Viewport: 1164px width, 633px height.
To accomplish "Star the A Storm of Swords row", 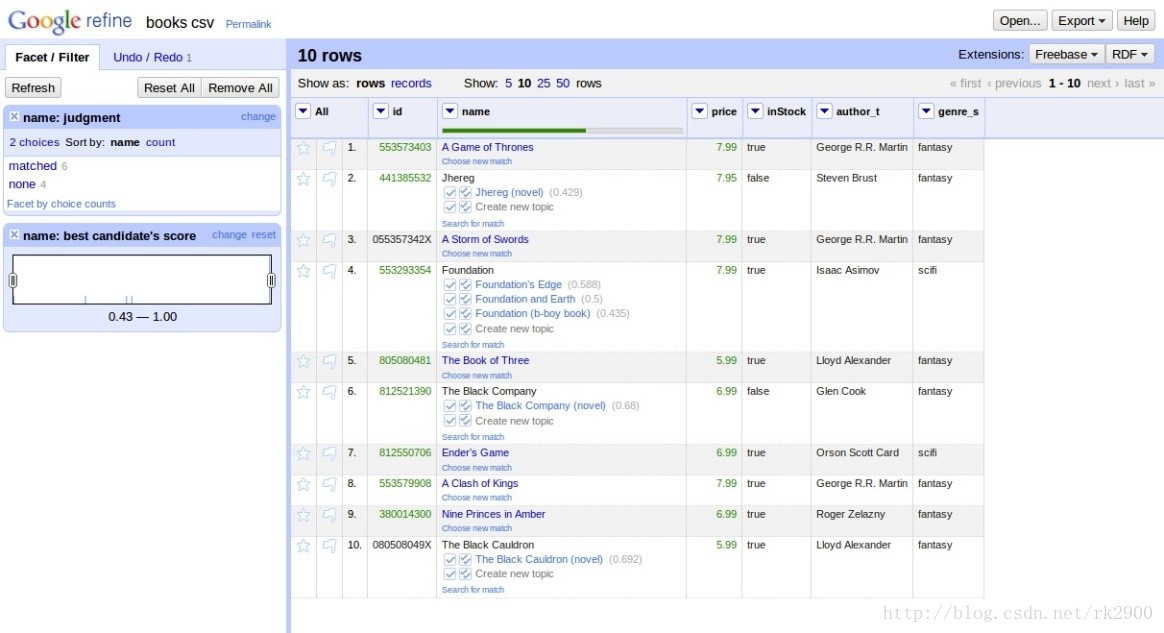I will (304, 240).
